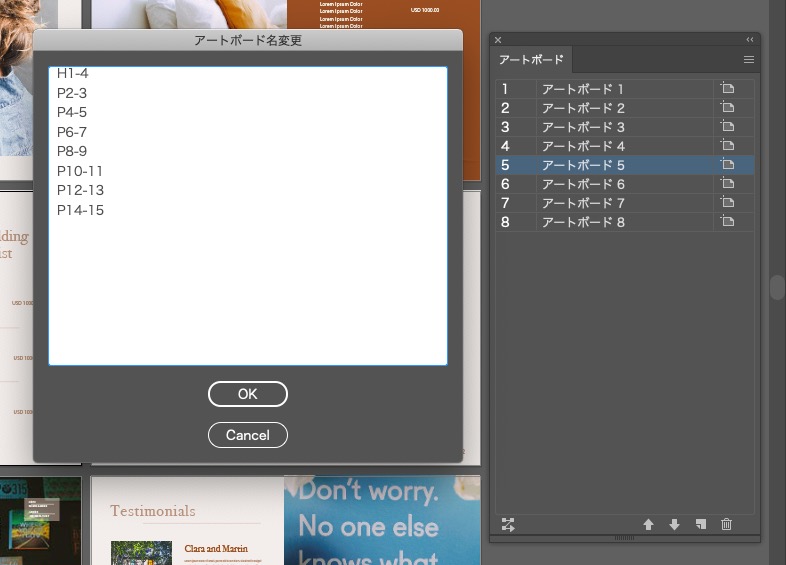Click the H1-4 line in text area
786x565 pixels.
(x=73, y=74)
